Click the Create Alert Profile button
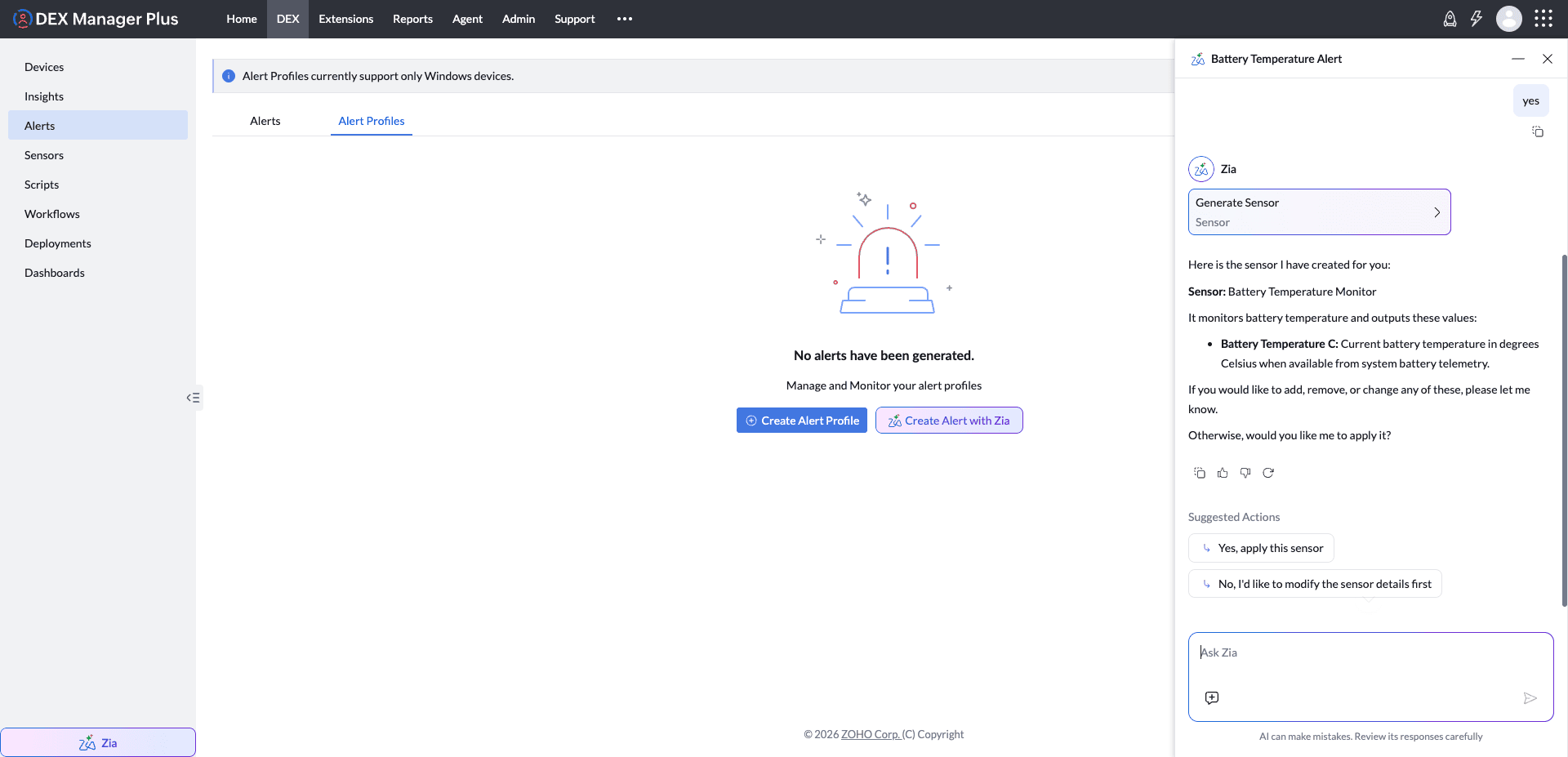The height and width of the screenshot is (757, 1568). [x=802, y=421]
